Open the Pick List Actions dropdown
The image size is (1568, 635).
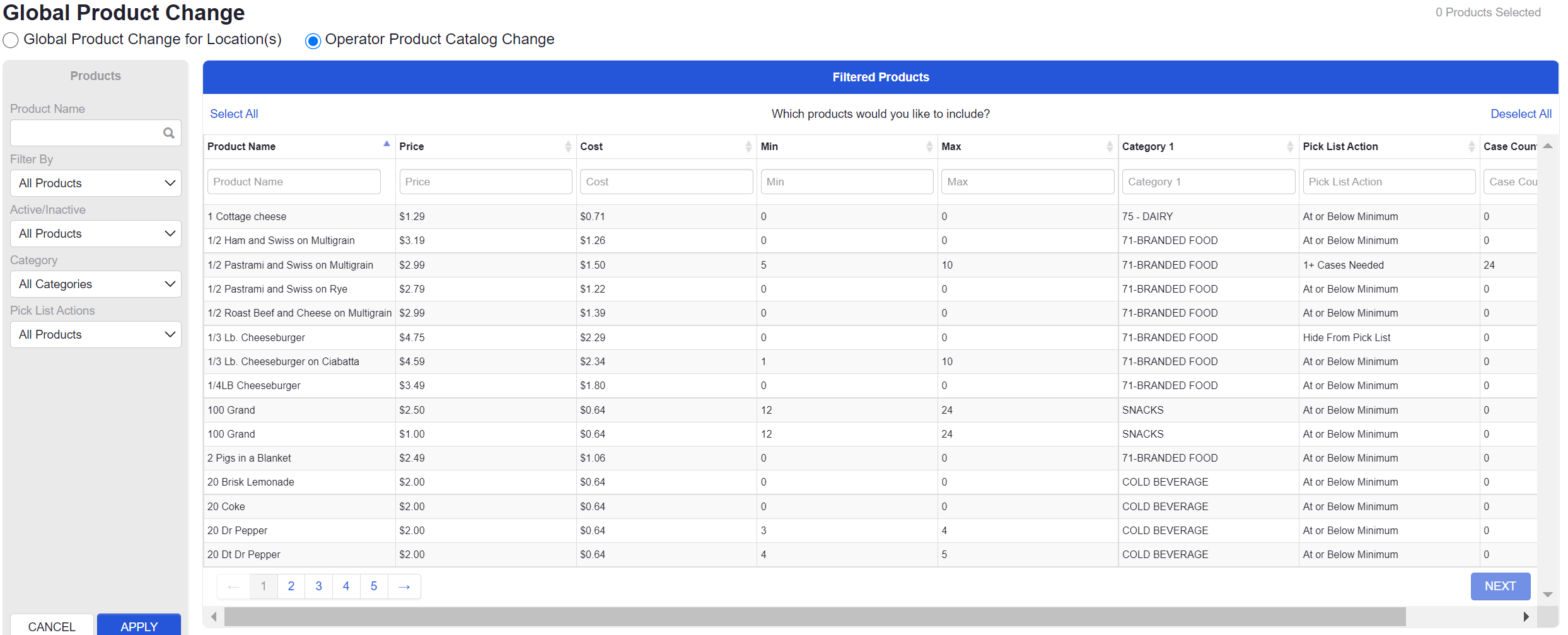(95, 334)
